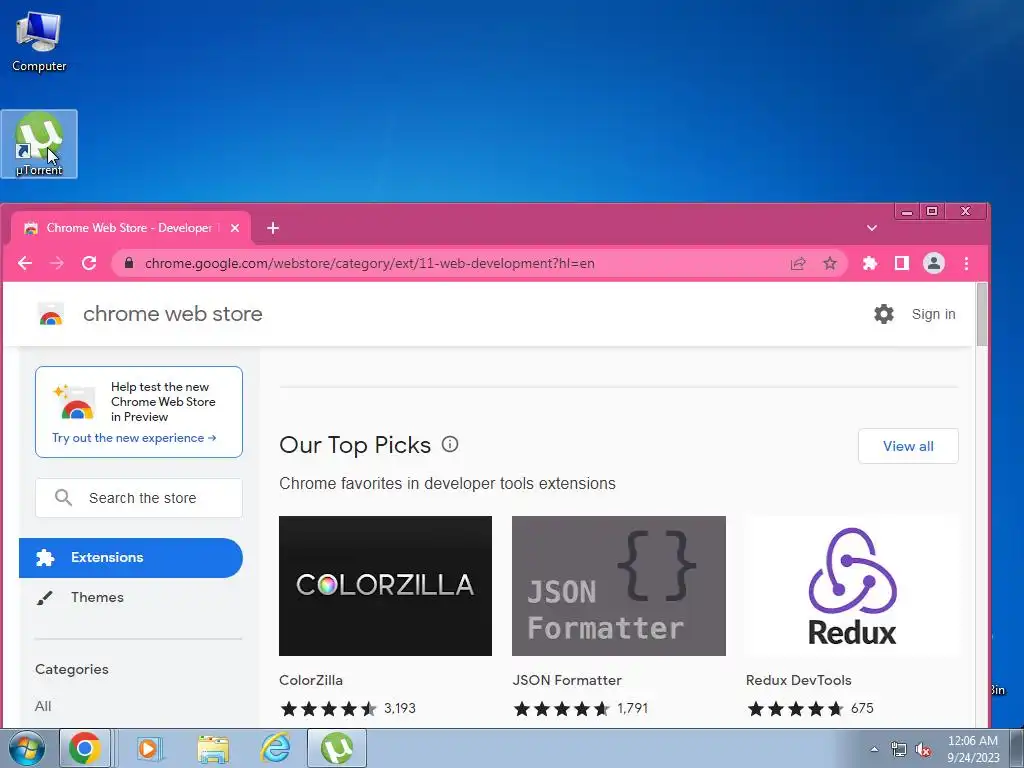Open the Chrome profile avatar

(934, 263)
